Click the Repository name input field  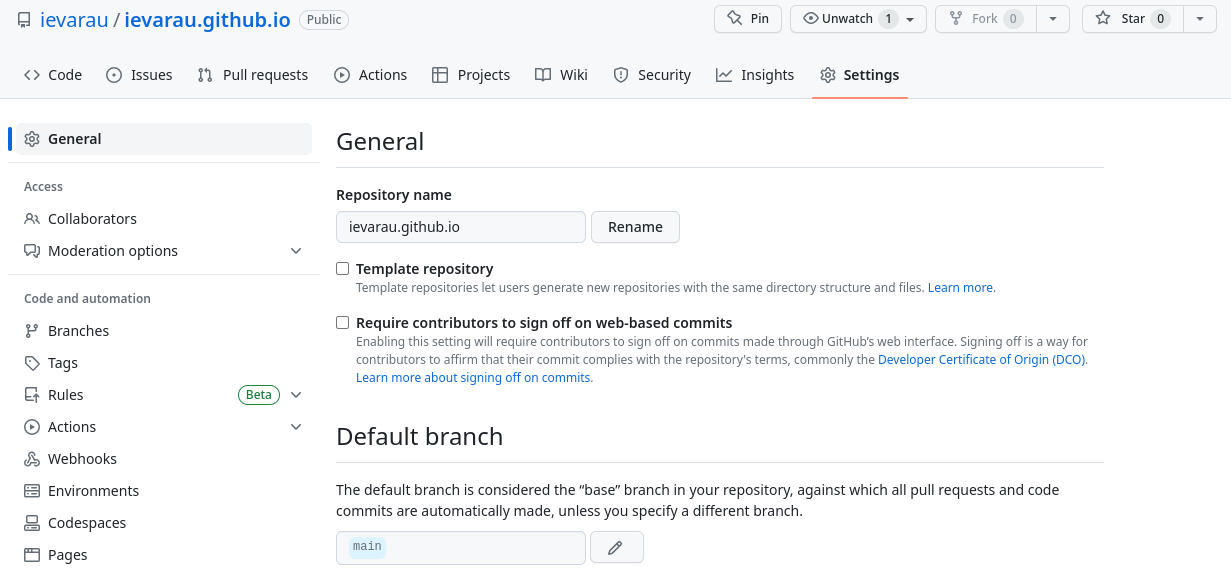click(461, 227)
